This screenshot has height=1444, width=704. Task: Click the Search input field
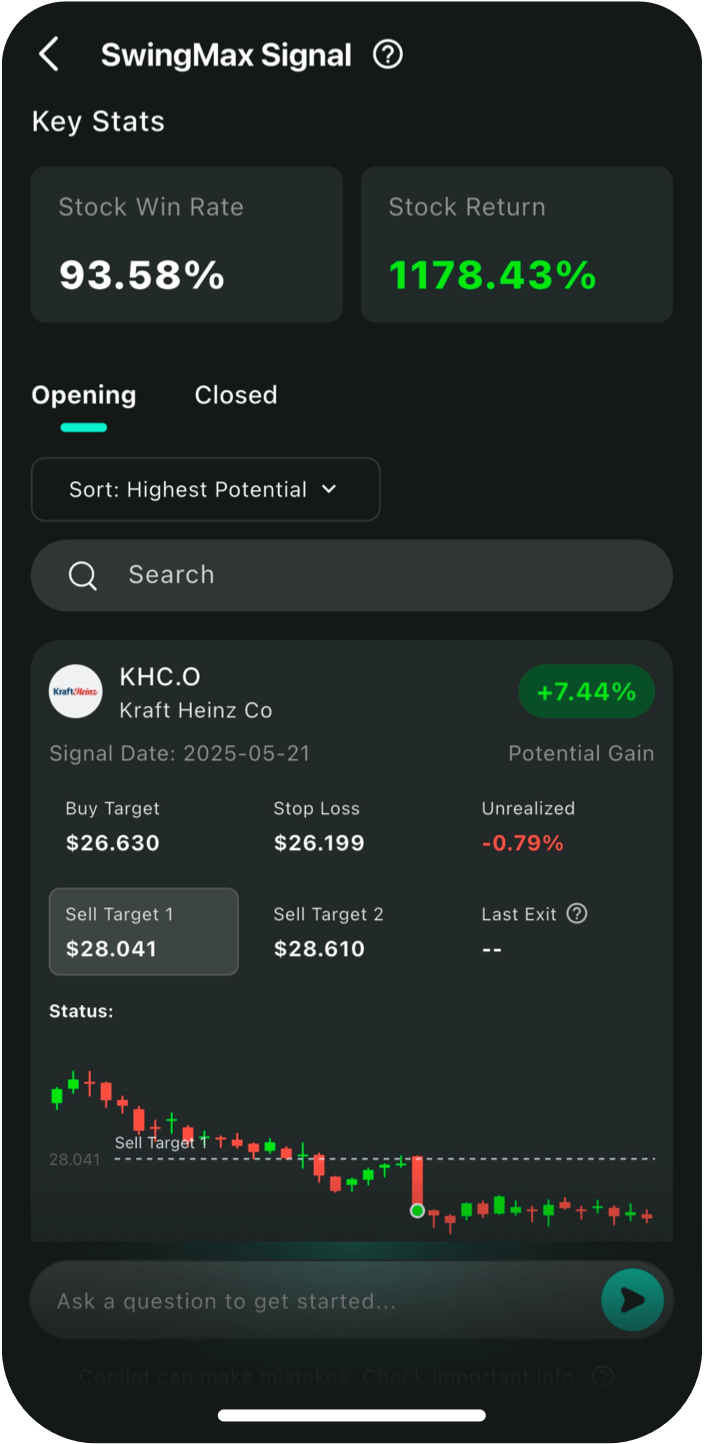coord(380,575)
